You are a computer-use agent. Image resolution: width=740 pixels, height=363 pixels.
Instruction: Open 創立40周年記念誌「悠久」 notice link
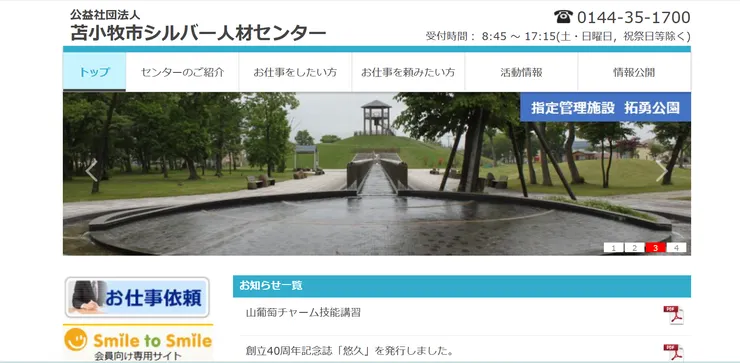350,351
